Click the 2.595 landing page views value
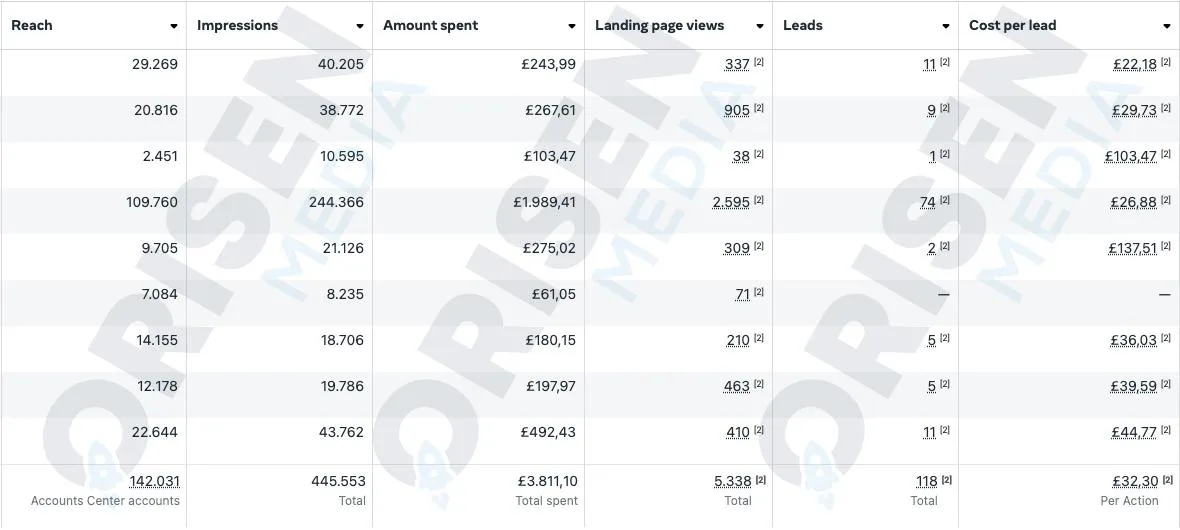Screen dimensions: 1180x530 click(731, 202)
